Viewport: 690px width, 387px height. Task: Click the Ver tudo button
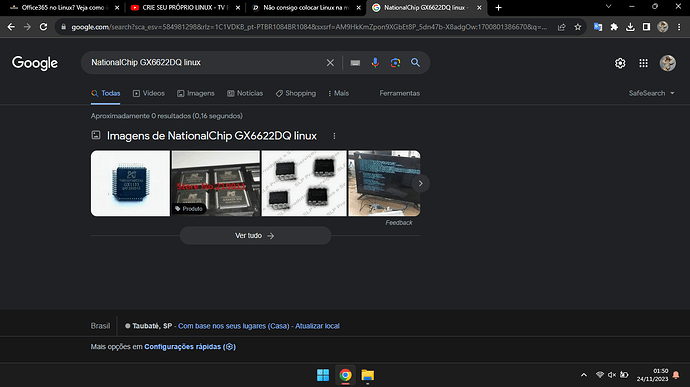[255, 236]
